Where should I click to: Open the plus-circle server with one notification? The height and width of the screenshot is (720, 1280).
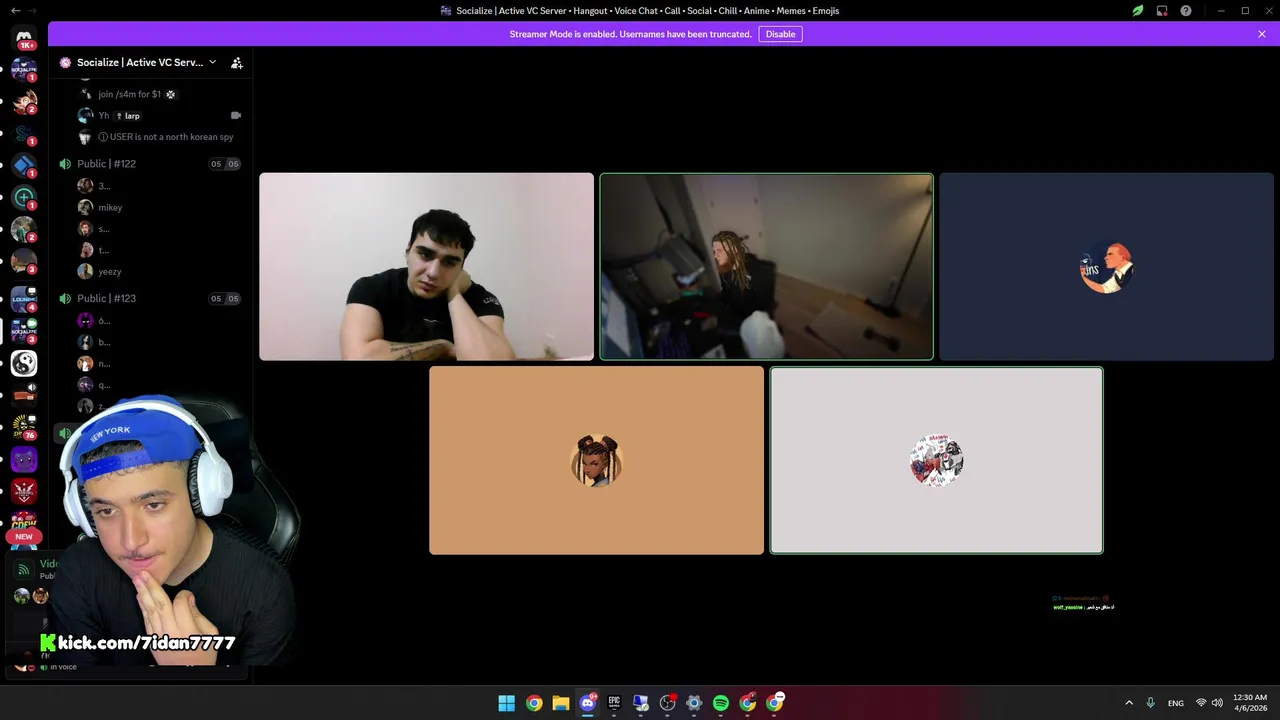pos(24,198)
